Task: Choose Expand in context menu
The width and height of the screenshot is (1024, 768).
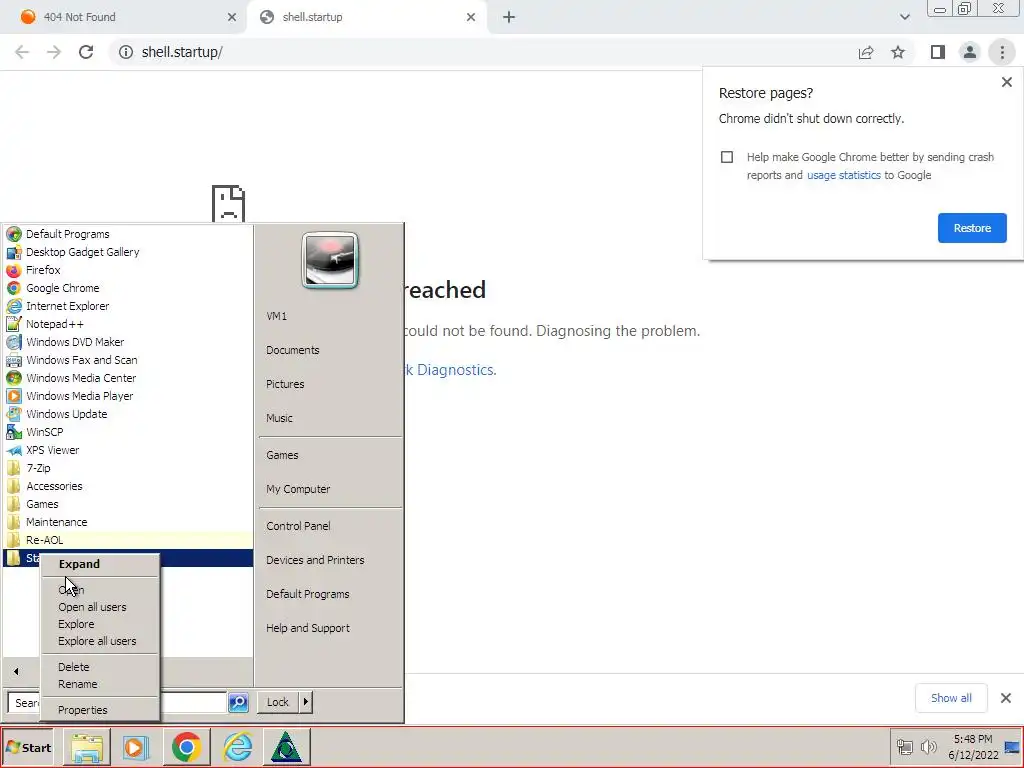Action: [100, 564]
